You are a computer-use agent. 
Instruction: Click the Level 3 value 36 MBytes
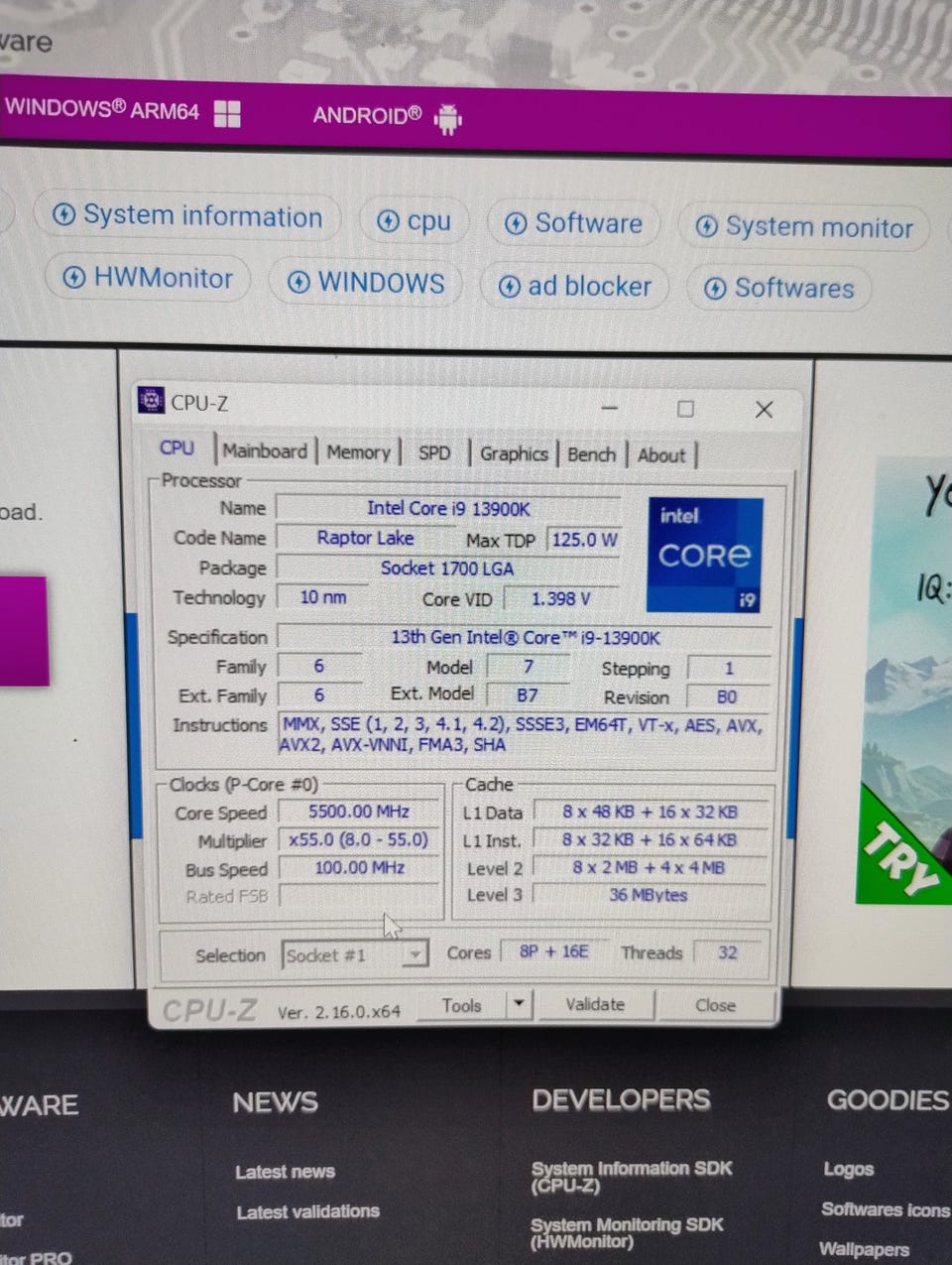(x=651, y=895)
